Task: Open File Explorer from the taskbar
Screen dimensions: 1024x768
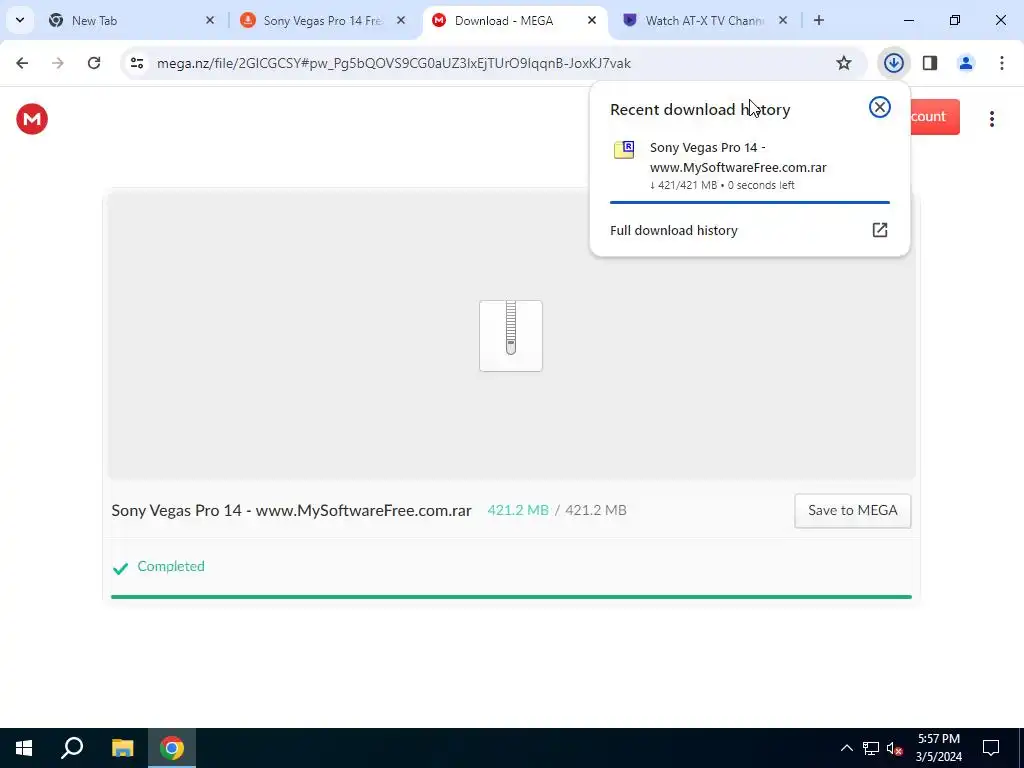Action: pyautogui.click(x=122, y=748)
